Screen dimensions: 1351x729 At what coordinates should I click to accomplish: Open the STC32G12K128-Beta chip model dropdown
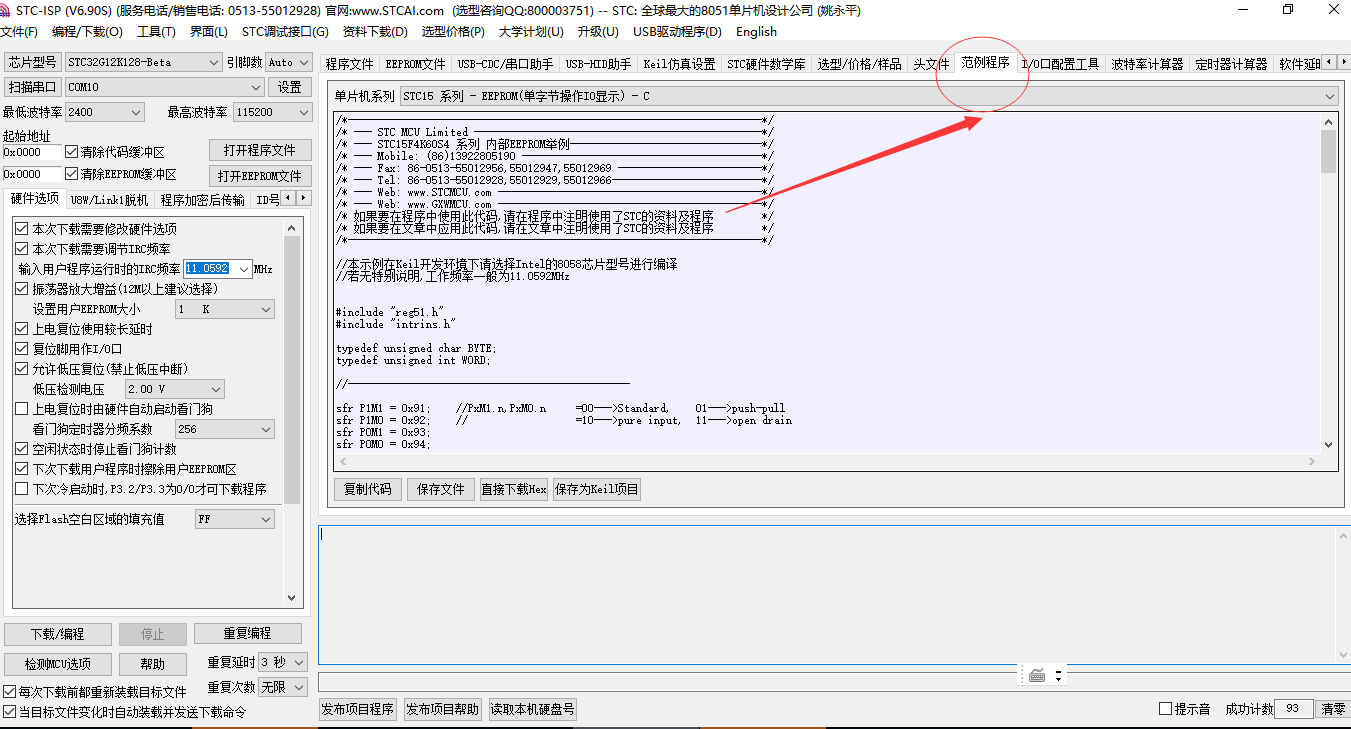click(143, 62)
